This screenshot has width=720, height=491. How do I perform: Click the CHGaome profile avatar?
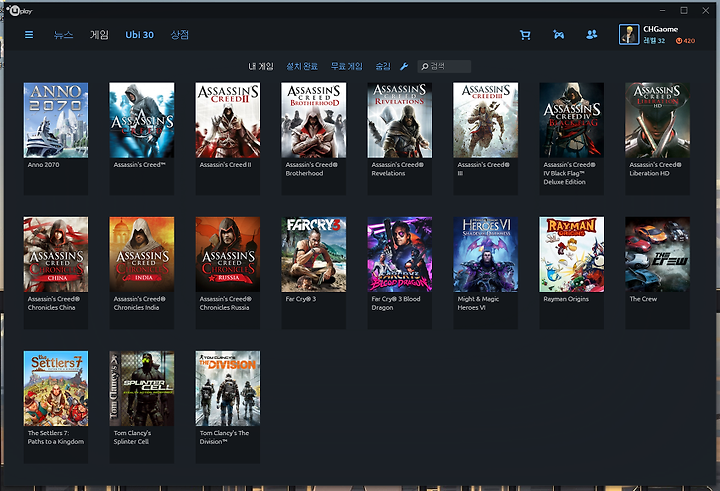click(629, 34)
